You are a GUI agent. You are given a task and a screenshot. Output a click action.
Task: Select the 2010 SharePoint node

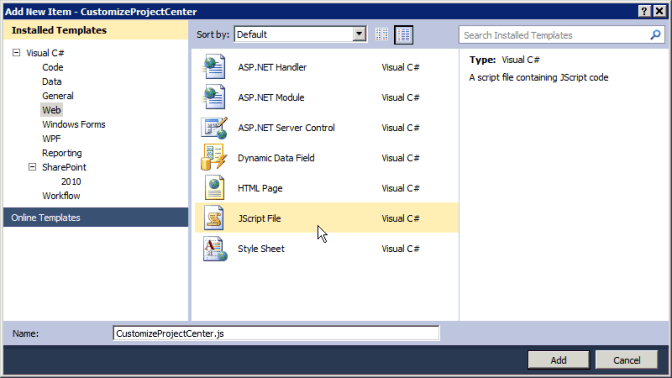[x=71, y=181]
